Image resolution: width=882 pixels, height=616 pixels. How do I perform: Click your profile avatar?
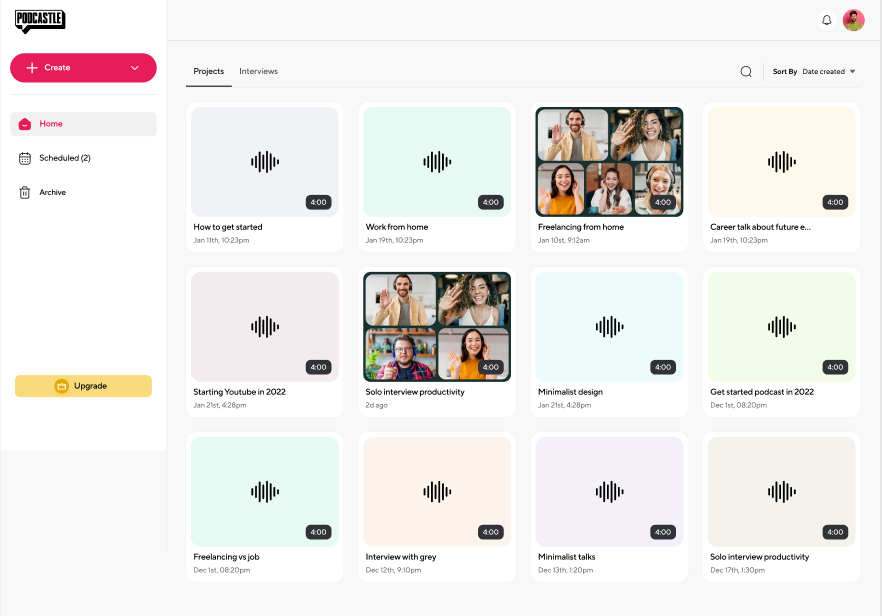[853, 20]
